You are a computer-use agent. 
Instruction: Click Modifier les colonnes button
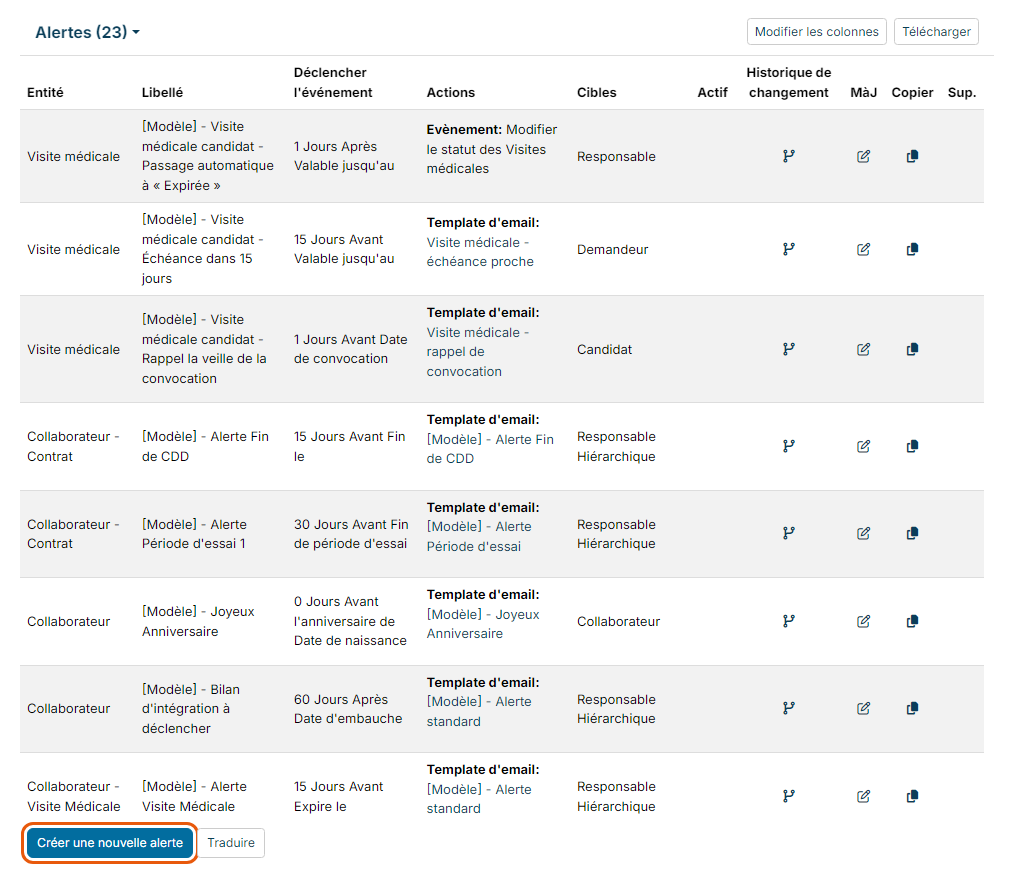[816, 32]
